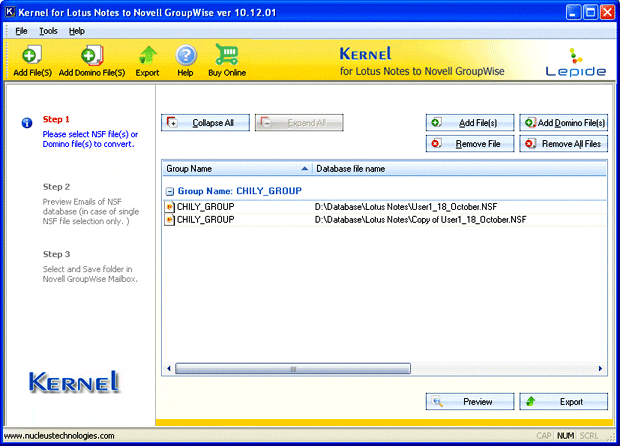The height and width of the screenshot is (446, 620).
Task: Click www.nucleustechnologies.com in the status bar
Action: point(59,436)
